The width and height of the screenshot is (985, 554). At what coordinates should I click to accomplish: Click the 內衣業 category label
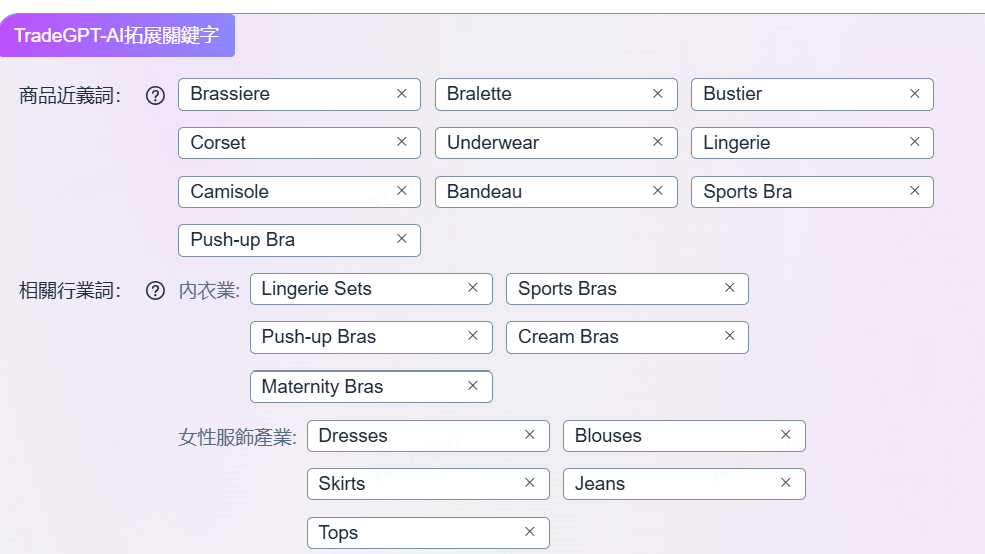click(x=209, y=290)
